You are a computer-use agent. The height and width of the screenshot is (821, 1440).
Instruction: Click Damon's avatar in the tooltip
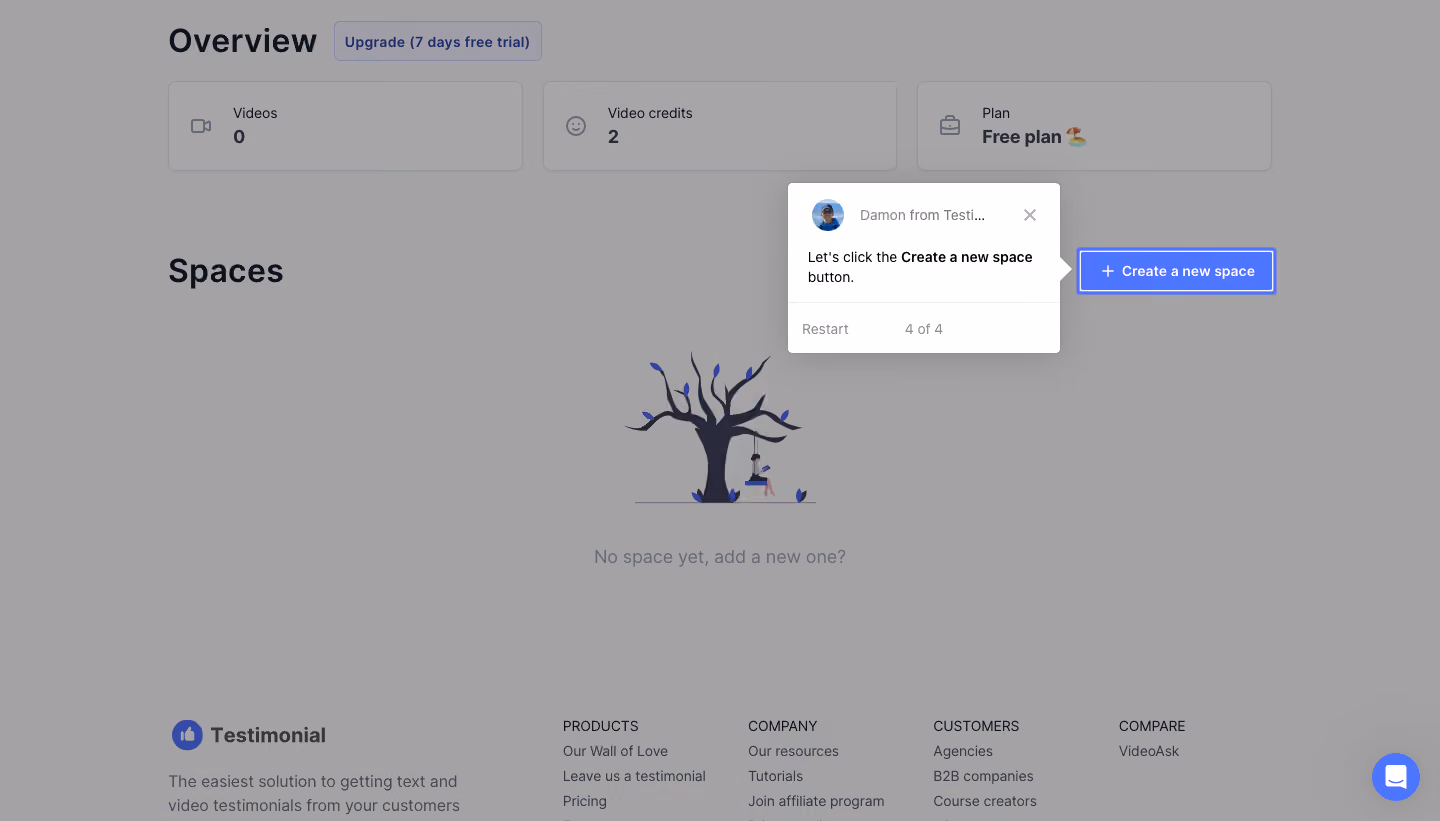pos(828,215)
